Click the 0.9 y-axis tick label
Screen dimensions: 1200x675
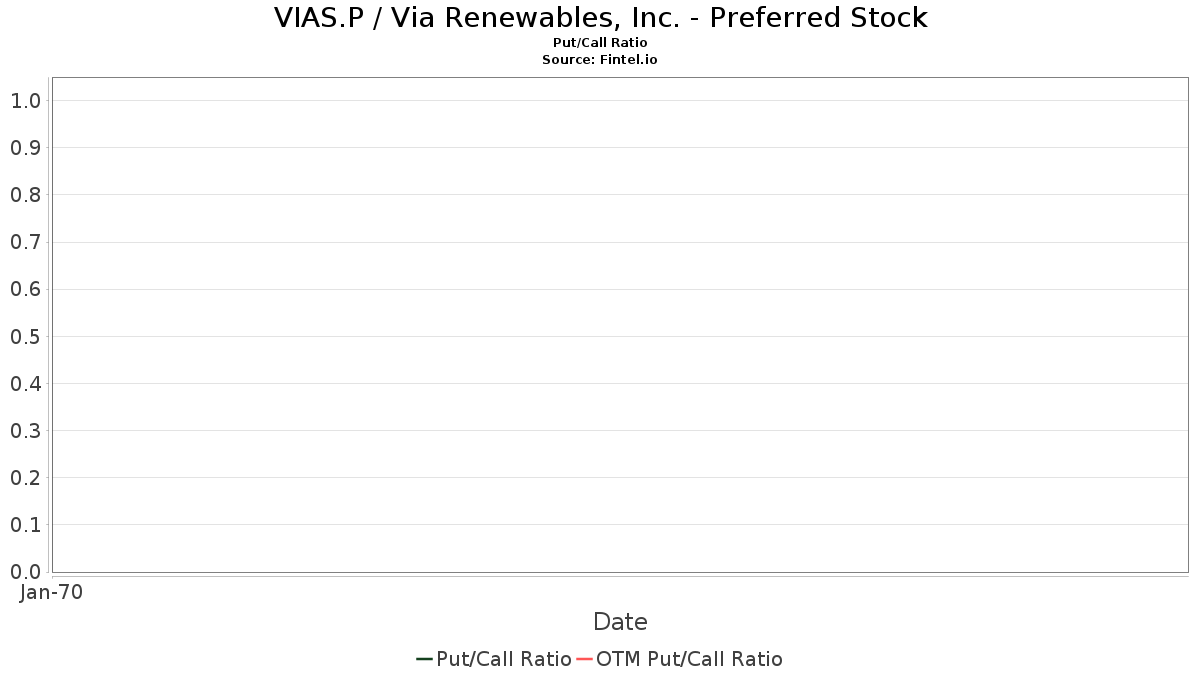point(25,148)
